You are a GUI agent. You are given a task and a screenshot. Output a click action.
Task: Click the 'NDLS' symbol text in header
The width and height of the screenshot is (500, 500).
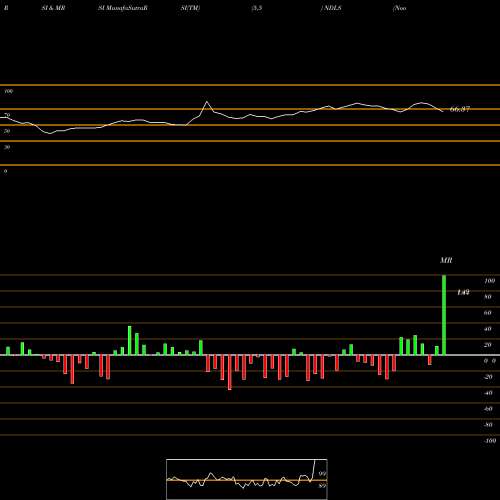coord(332,8)
